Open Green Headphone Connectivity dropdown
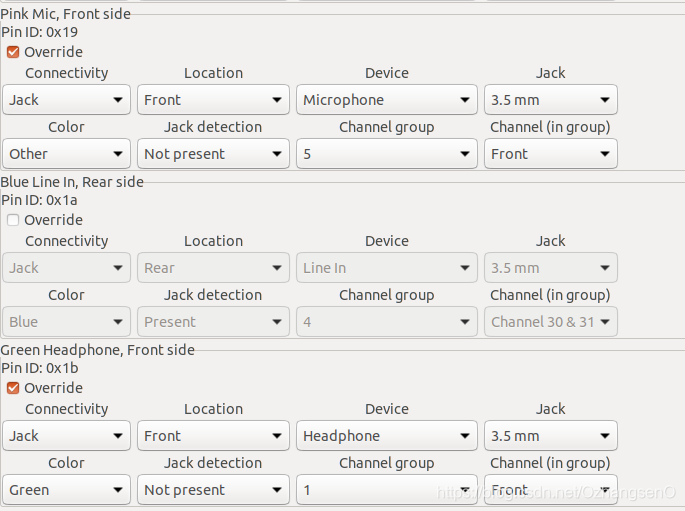685x511 pixels. pos(66,436)
